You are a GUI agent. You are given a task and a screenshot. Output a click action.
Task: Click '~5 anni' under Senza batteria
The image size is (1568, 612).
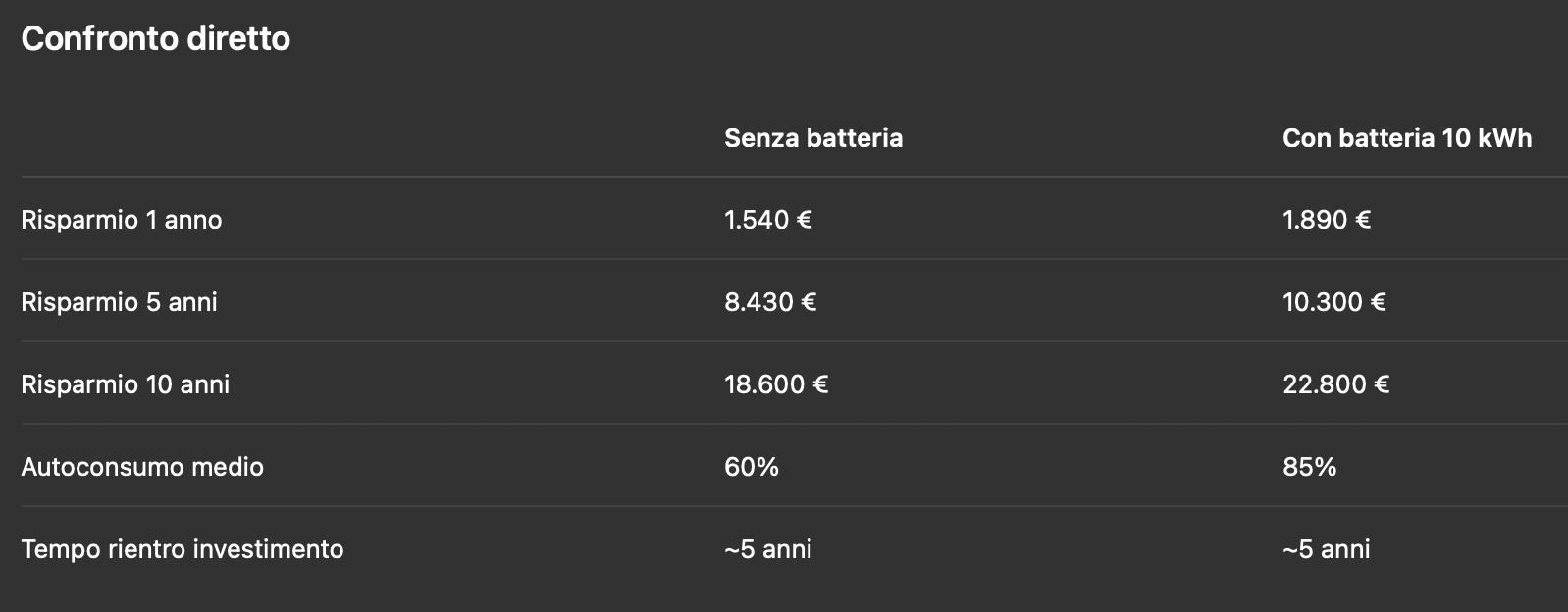(x=767, y=549)
